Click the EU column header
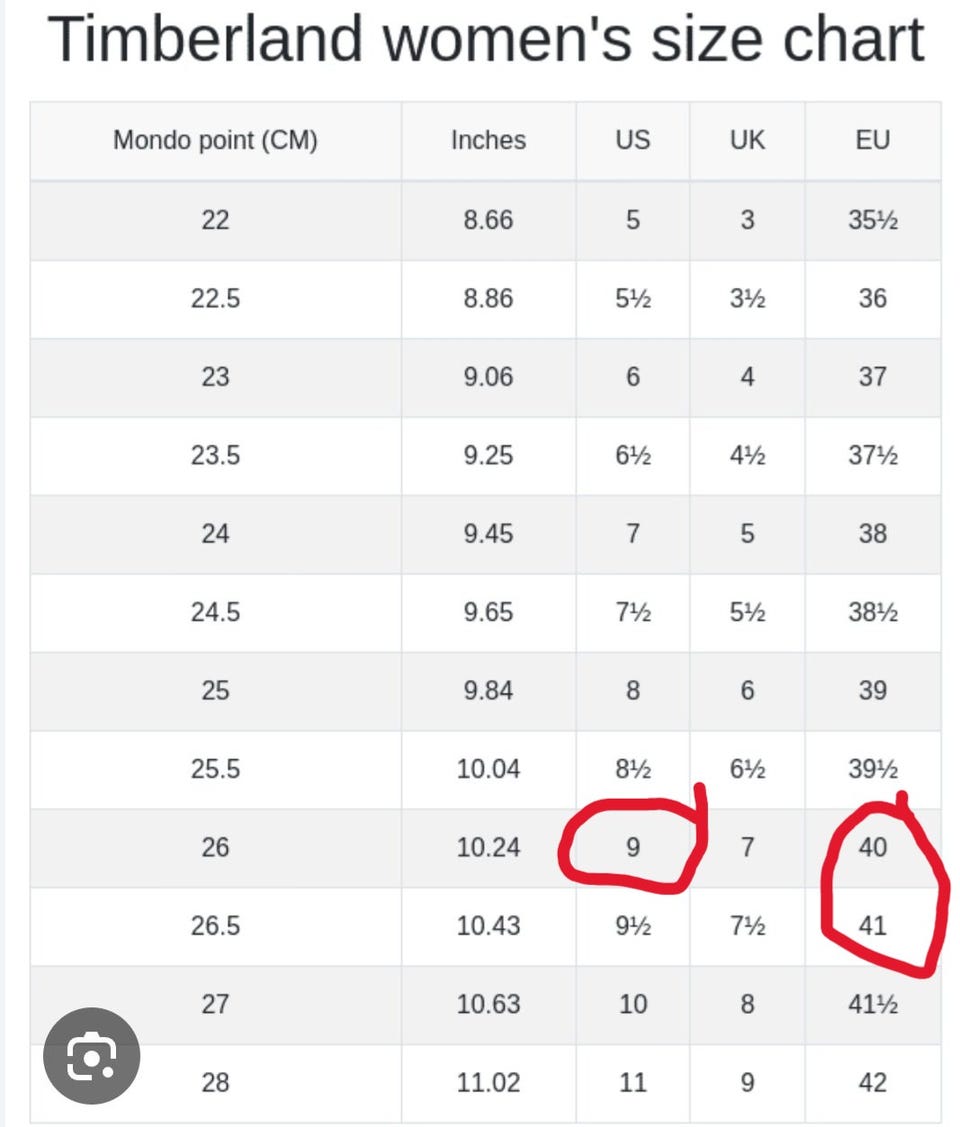 click(873, 140)
